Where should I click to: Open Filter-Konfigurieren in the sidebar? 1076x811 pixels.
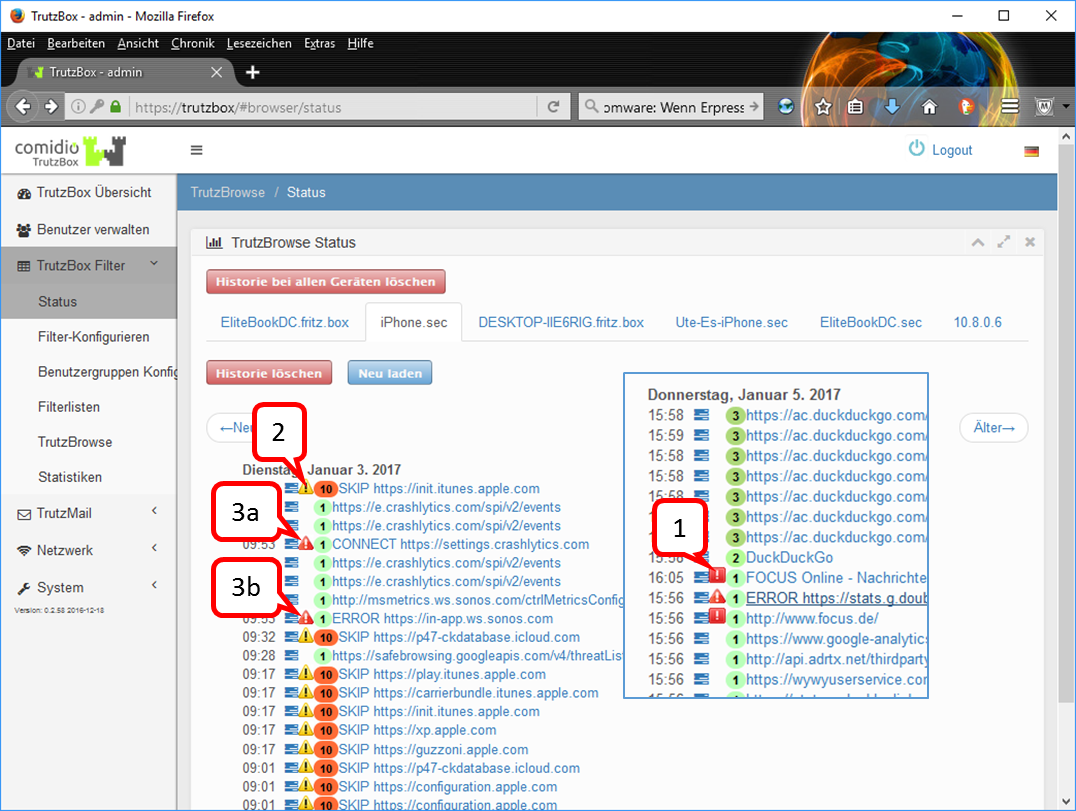point(93,337)
